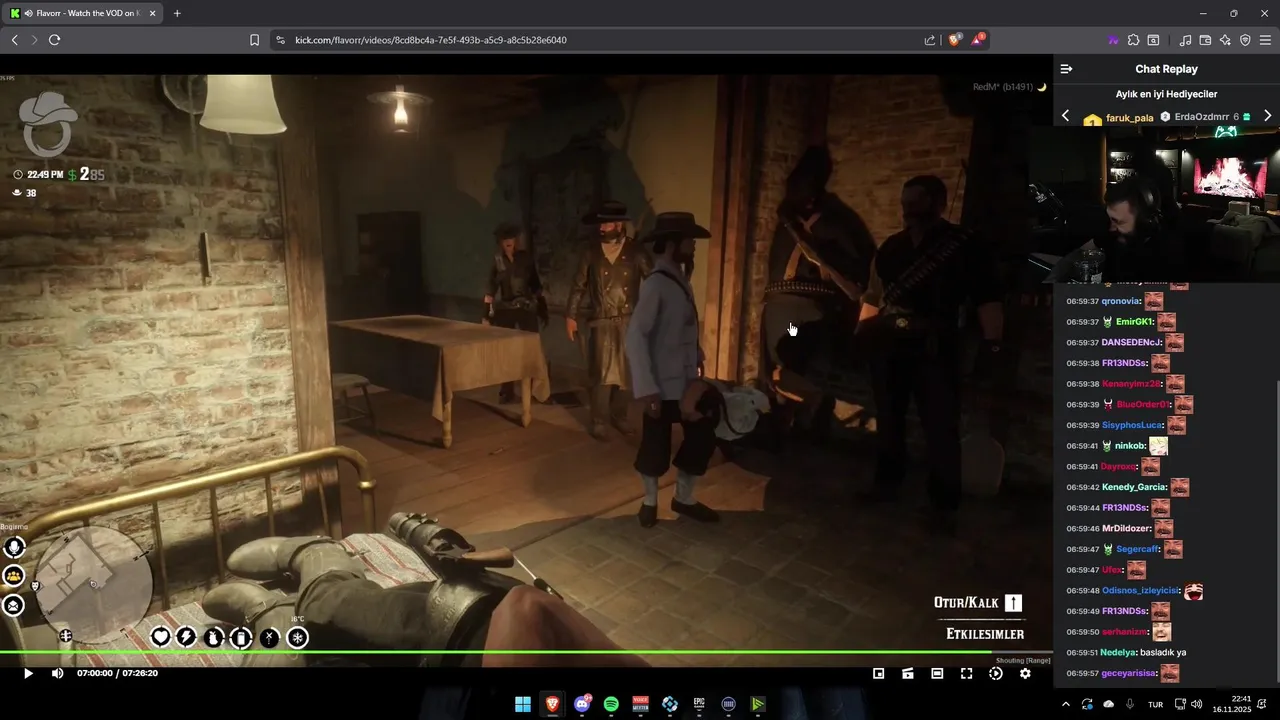Open the 7TV extension icon

pyautogui.click(x=1113, y=40)
